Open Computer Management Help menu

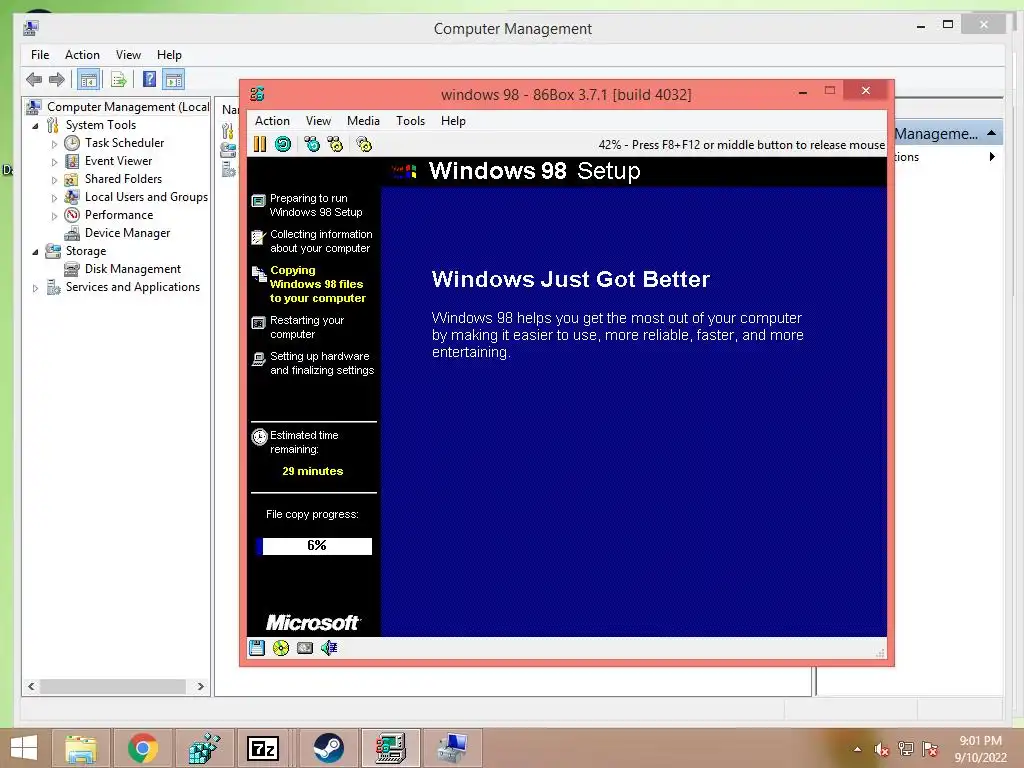pos(169,55)
